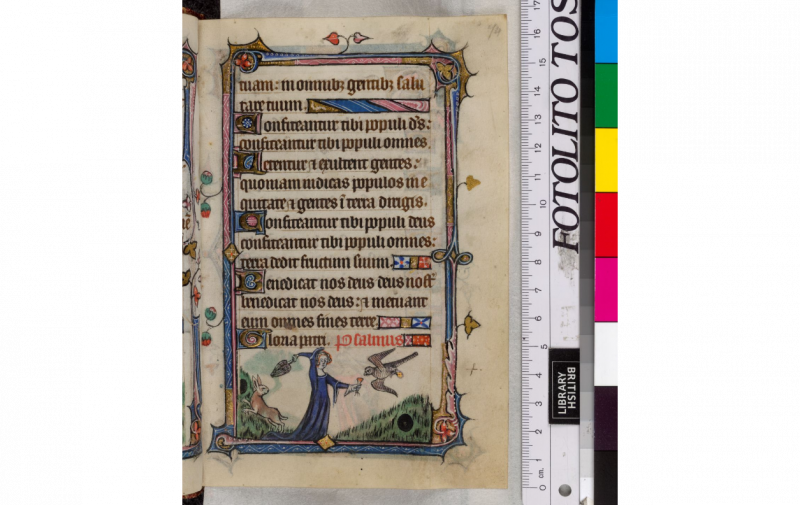Click the blue color patch on the color bar

[x=606, y=31]
